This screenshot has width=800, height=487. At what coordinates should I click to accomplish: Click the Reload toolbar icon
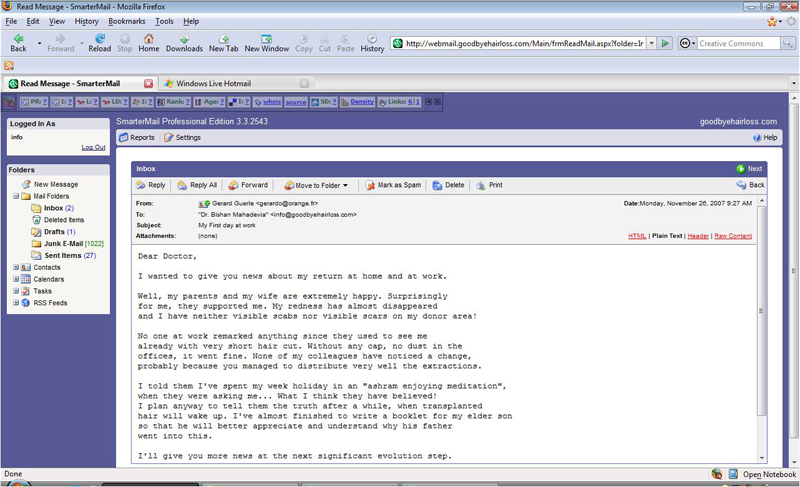pyautogui.click(x=99, y=42)
